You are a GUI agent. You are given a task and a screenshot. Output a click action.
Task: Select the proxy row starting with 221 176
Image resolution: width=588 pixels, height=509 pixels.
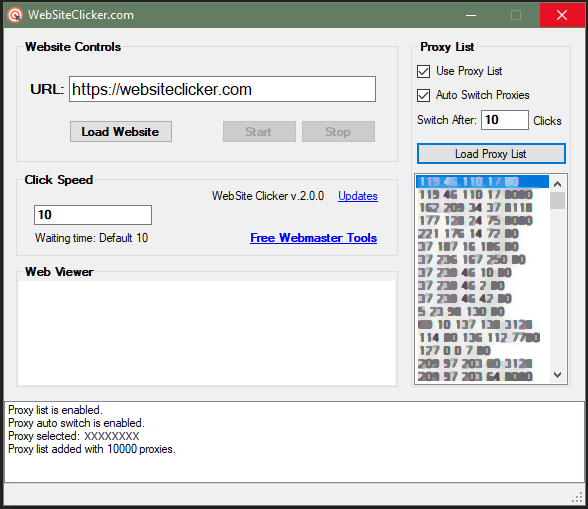[x=483, y=234]
